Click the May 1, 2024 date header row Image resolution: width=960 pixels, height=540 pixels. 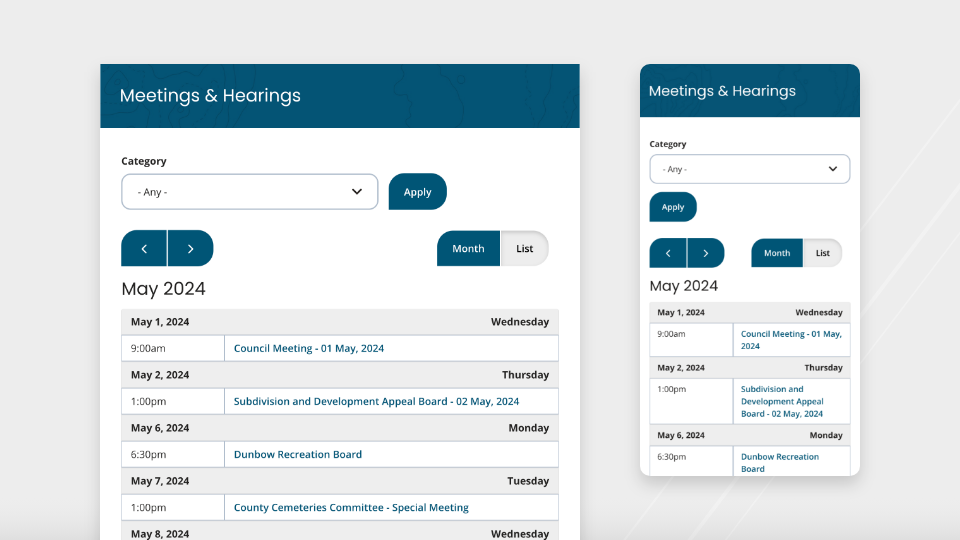coord(340,322)
